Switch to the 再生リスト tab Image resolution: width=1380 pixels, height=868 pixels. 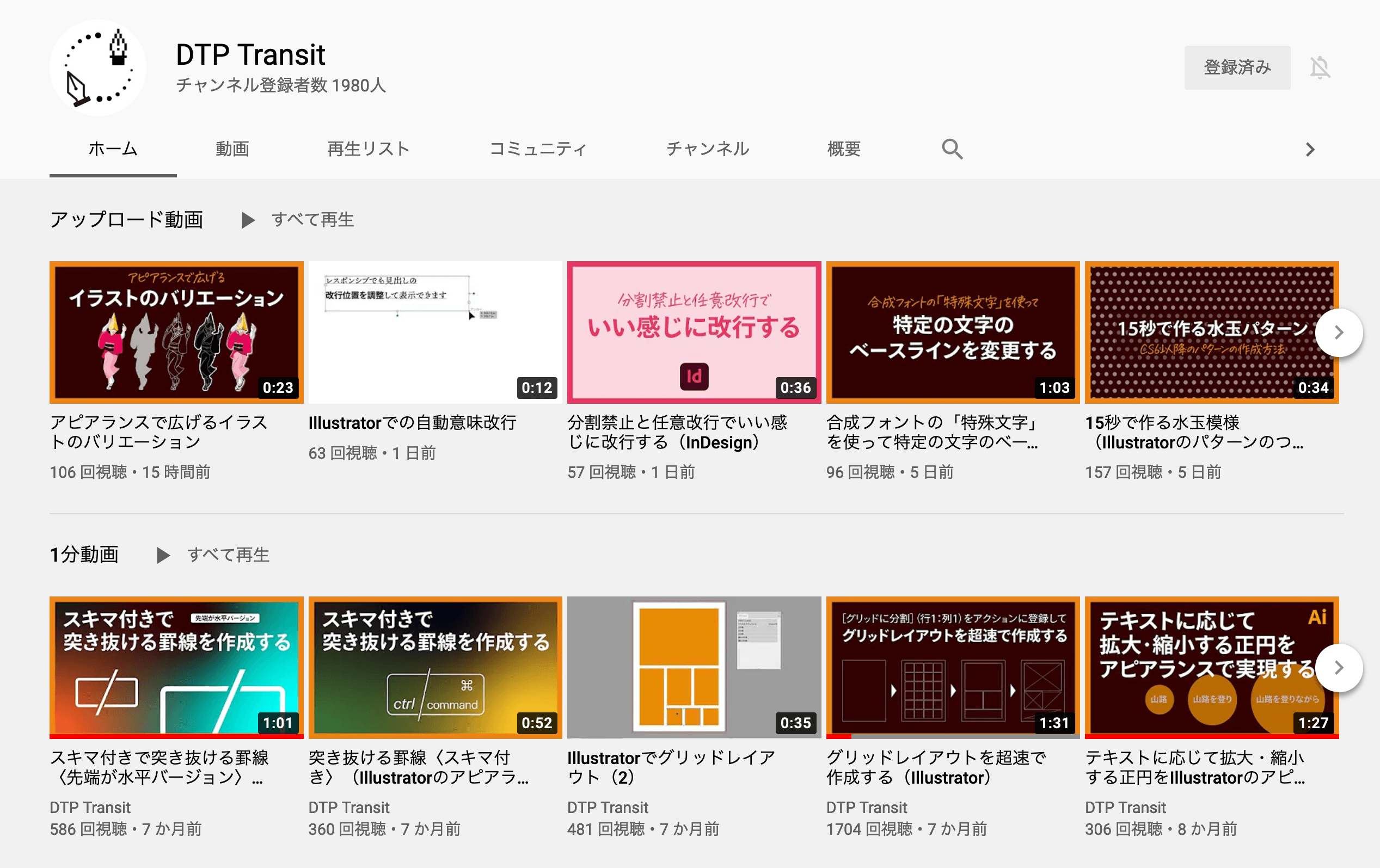click(368, 149)
